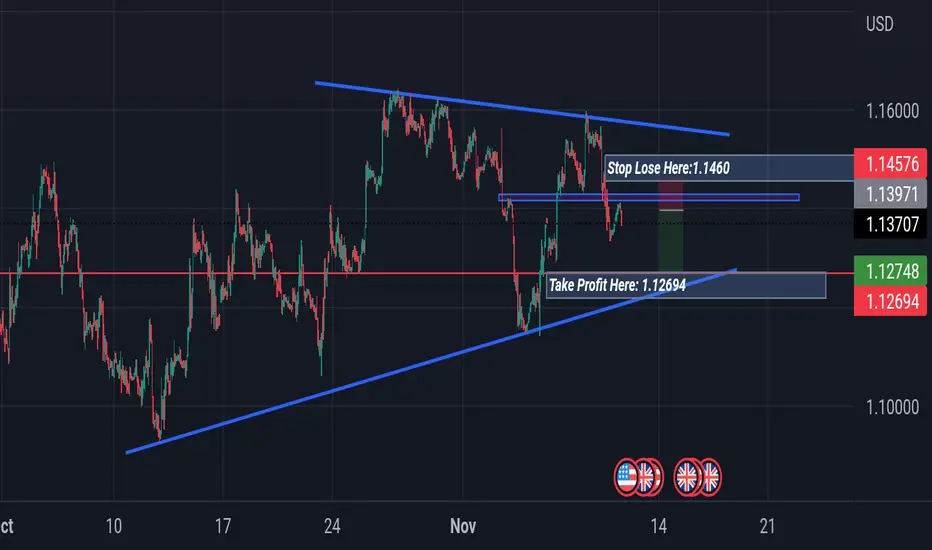Click the red 1.14576 stop price label
The image size is (932, 550).
[x=890, y=164]
